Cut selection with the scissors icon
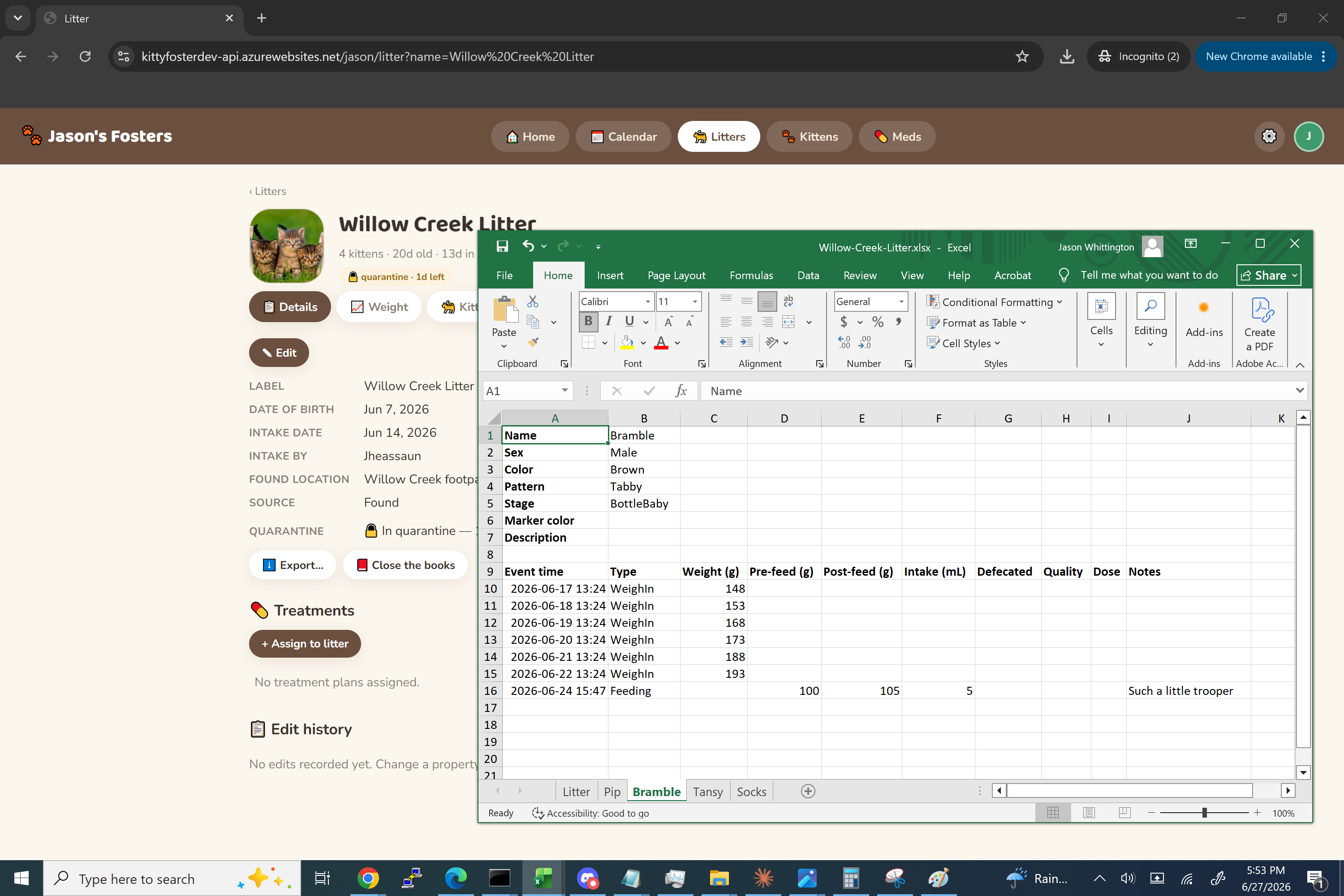 [533, 301]
